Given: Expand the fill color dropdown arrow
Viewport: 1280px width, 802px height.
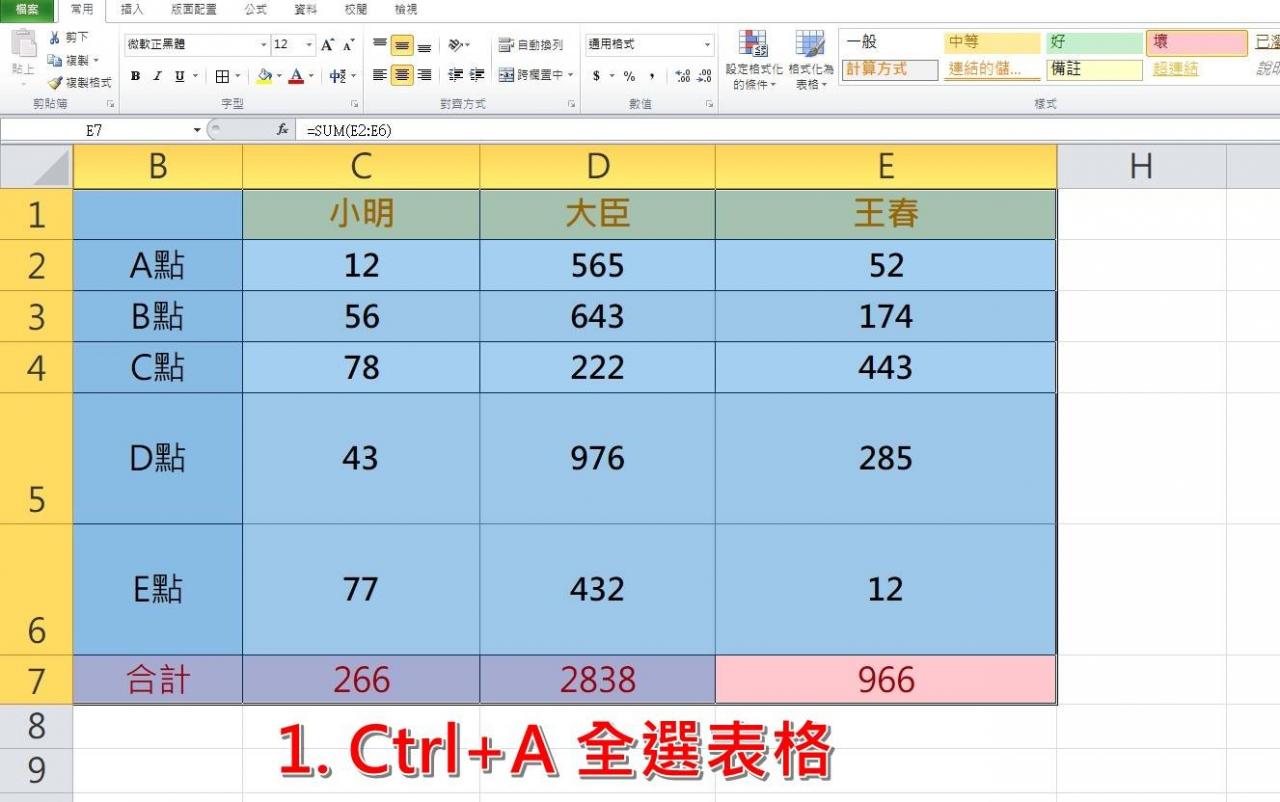Looking at the screenshot, I should coord(280,76).
